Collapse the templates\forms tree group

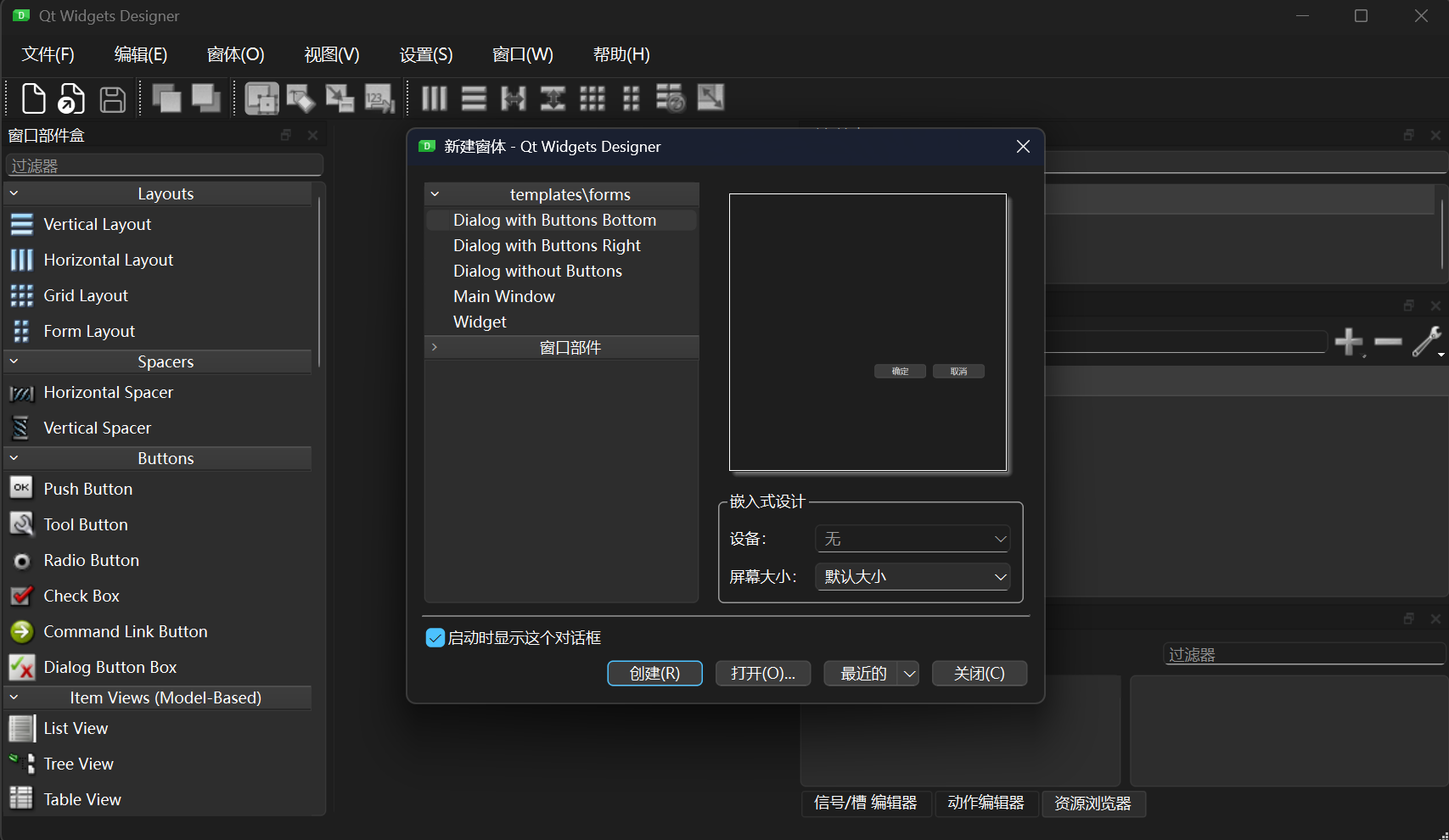coord(435,194)
